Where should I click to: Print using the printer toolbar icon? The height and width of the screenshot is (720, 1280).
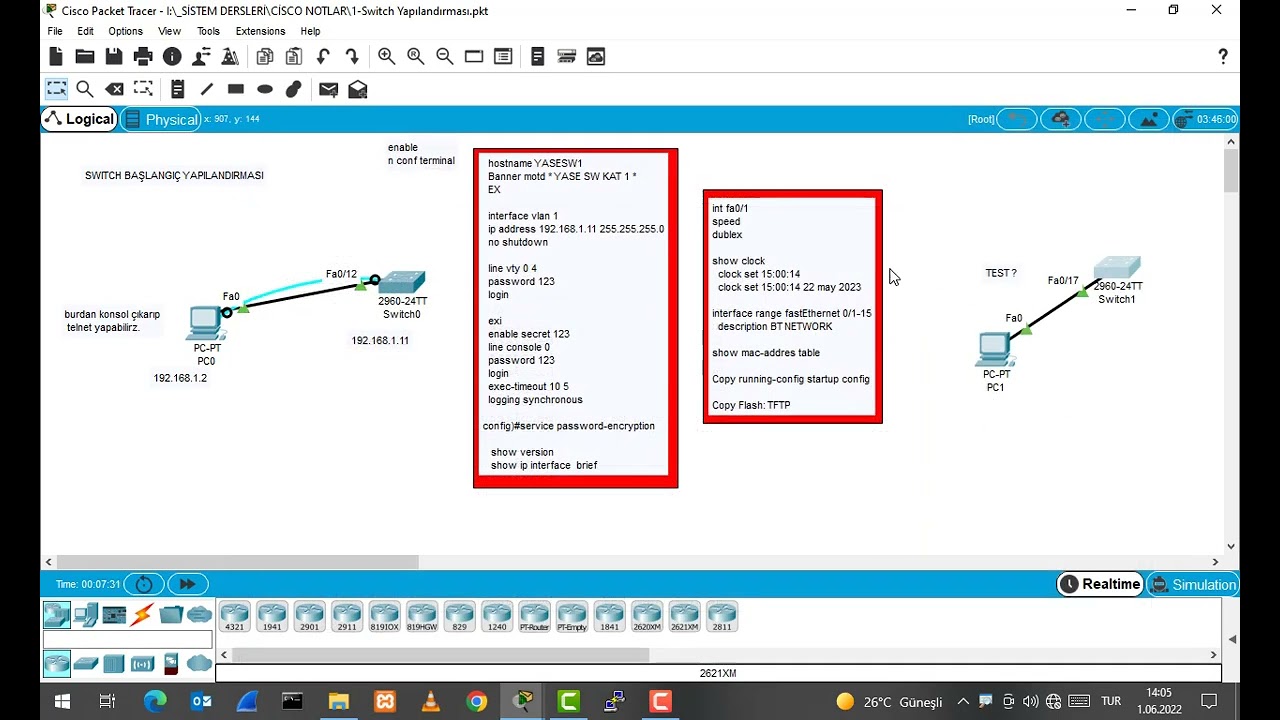tap(143, 57)
